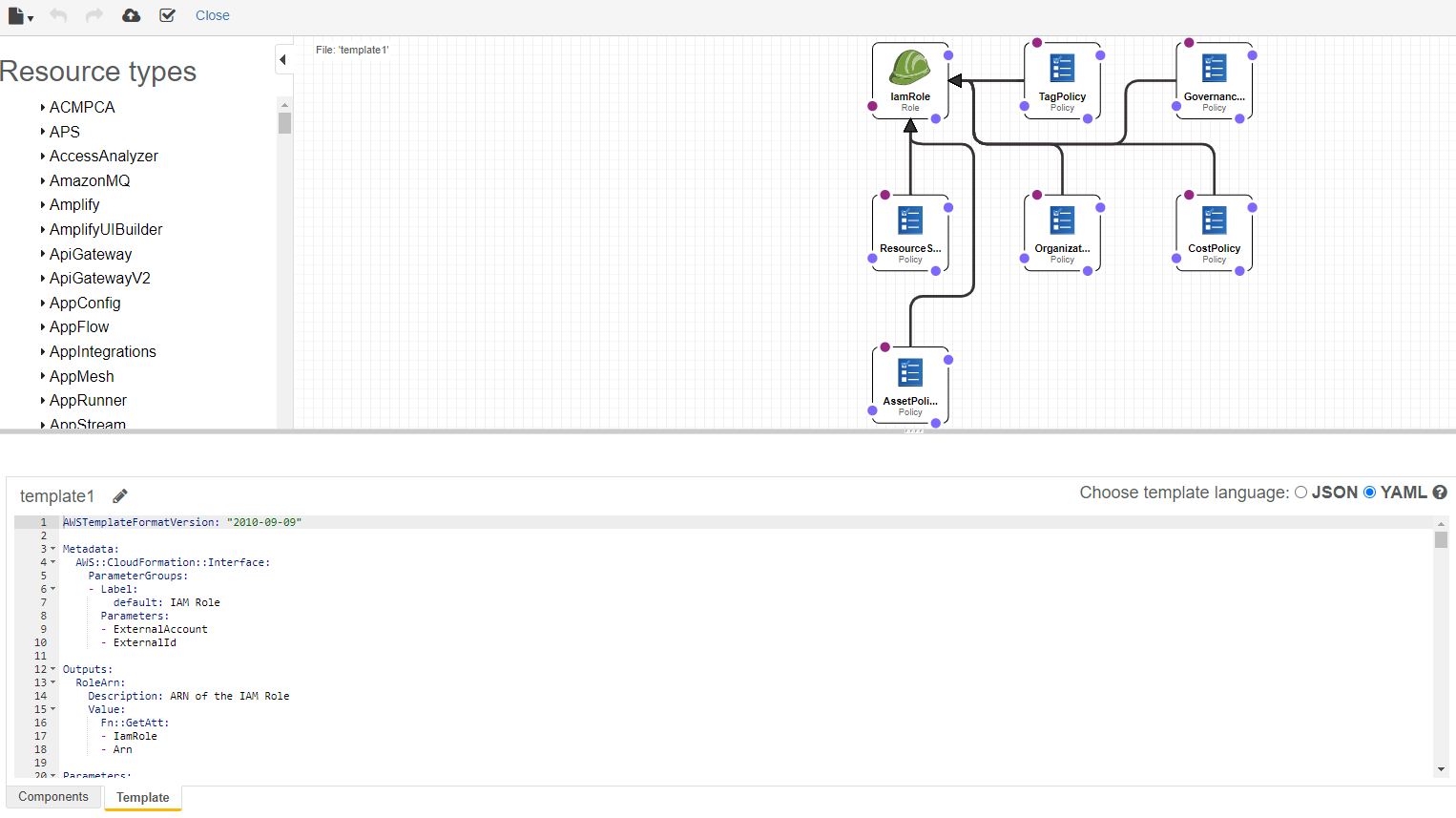
Task: Choose YAML as template language
Action: point(1370,493)
